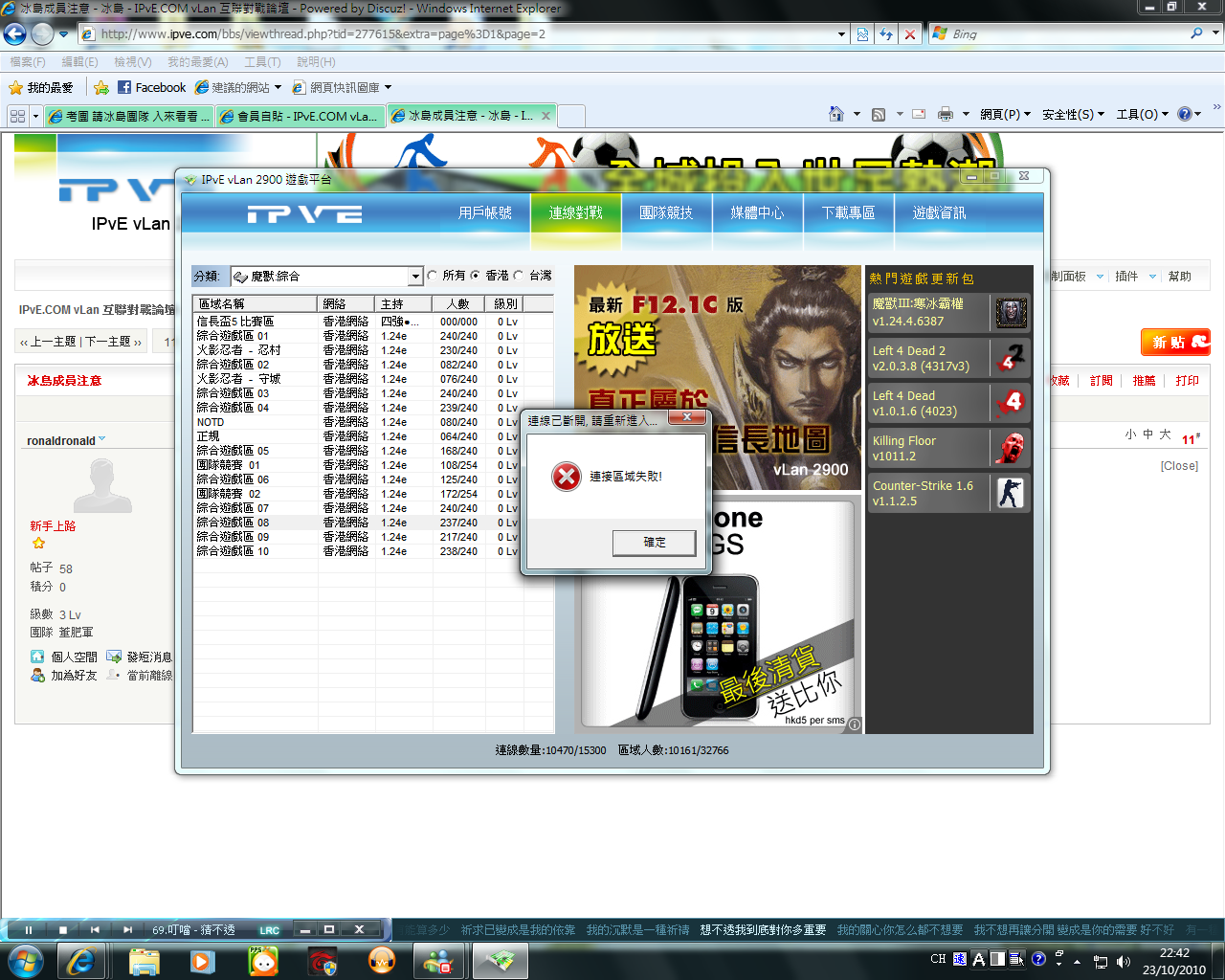
Task: Click the Killing Floor game icon
Action: 1011,448
